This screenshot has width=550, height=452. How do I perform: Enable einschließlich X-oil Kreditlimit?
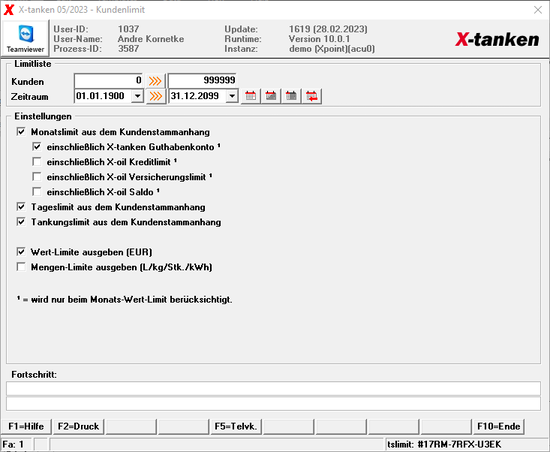point(36,162)
